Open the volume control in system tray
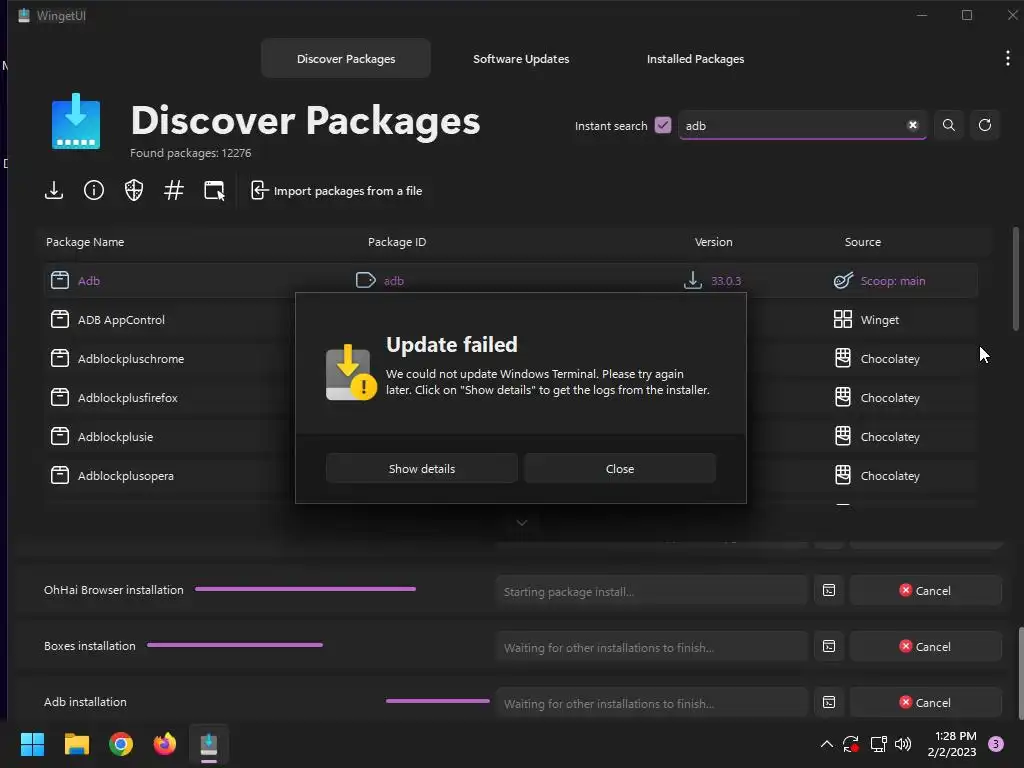Image resolution: width=1024 pixels, height=768 pixels. click(x=903, y=744)
